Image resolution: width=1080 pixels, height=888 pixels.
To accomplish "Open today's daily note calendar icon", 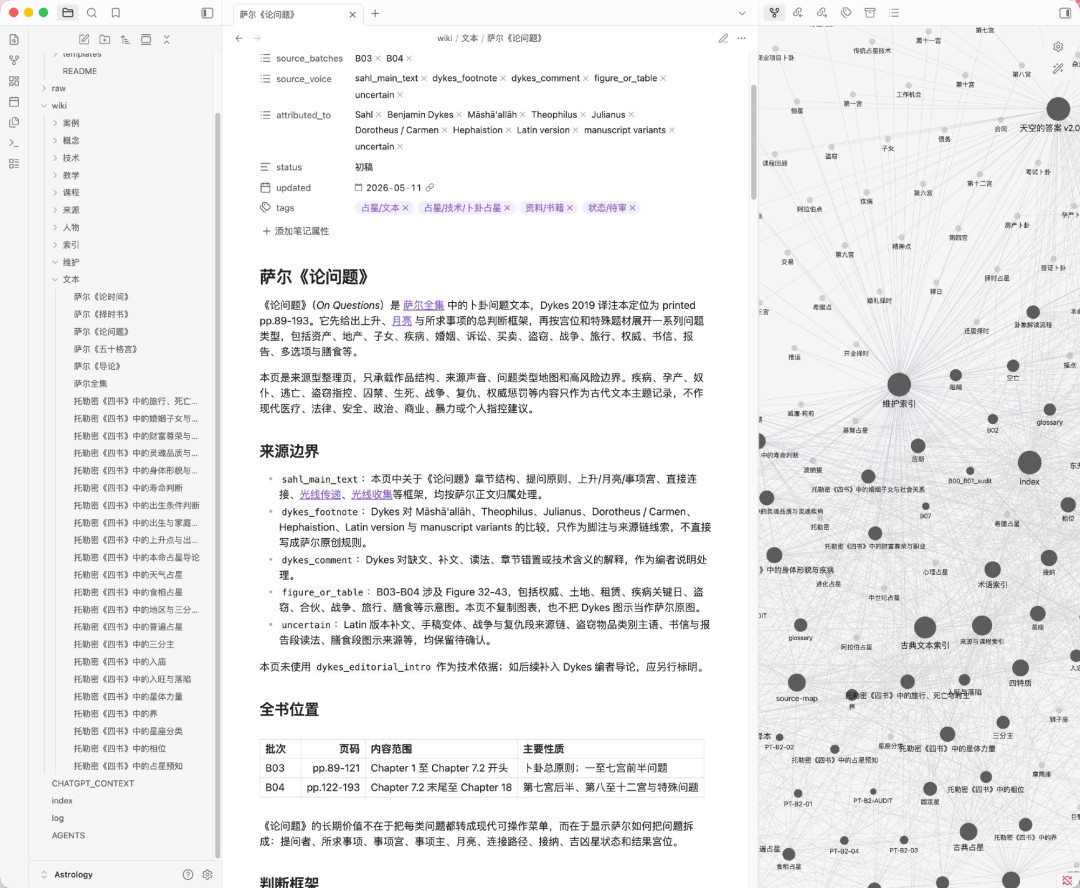I will point(14,102).
